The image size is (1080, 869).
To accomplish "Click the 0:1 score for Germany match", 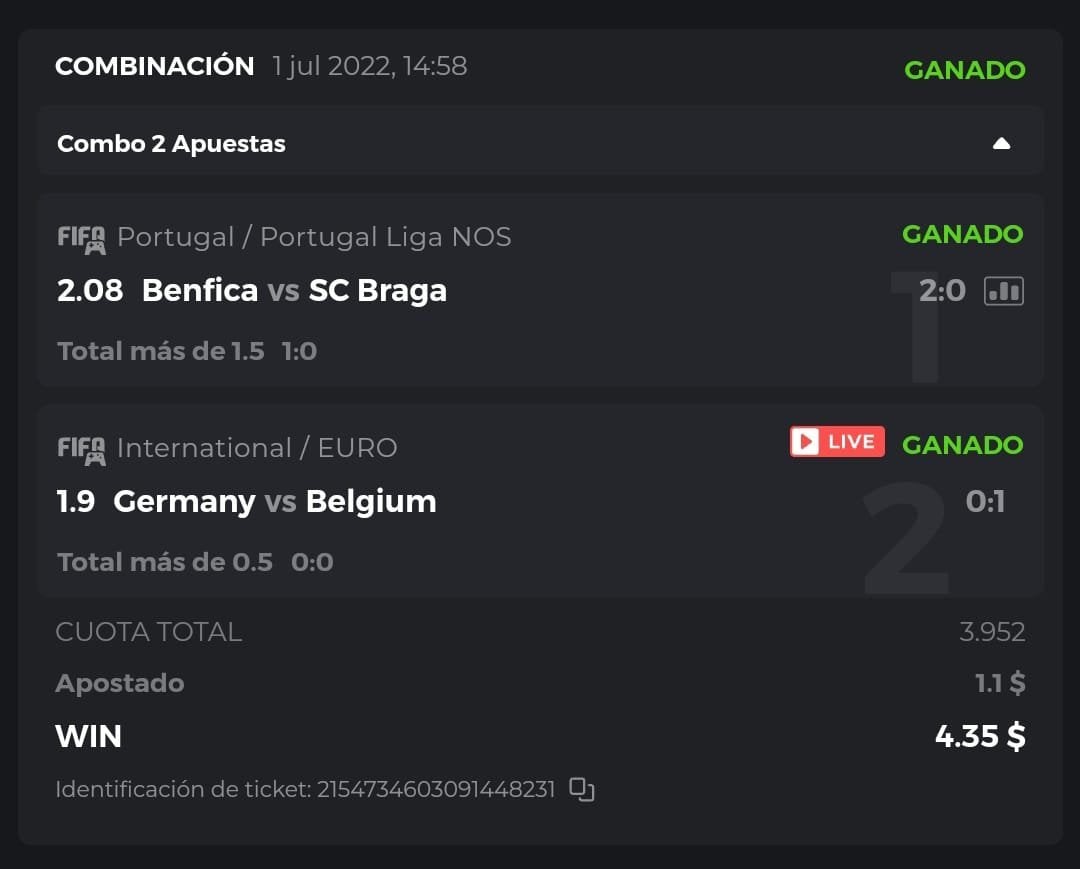I will (x=985, y=501).
